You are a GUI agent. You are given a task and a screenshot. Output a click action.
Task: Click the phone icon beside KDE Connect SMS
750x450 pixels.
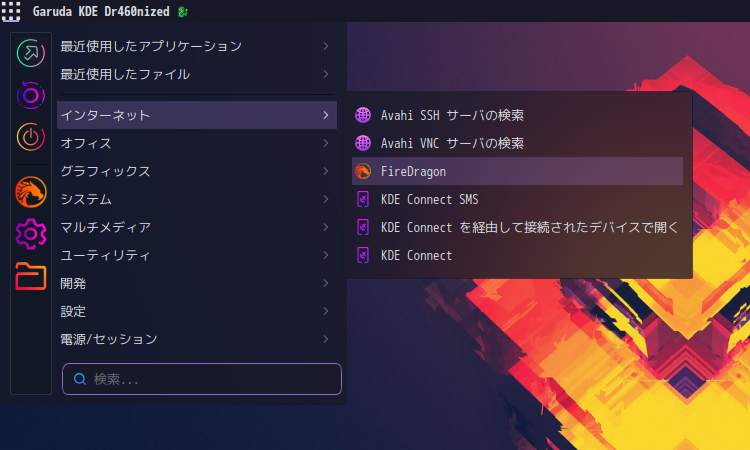(x=363, y=199)
